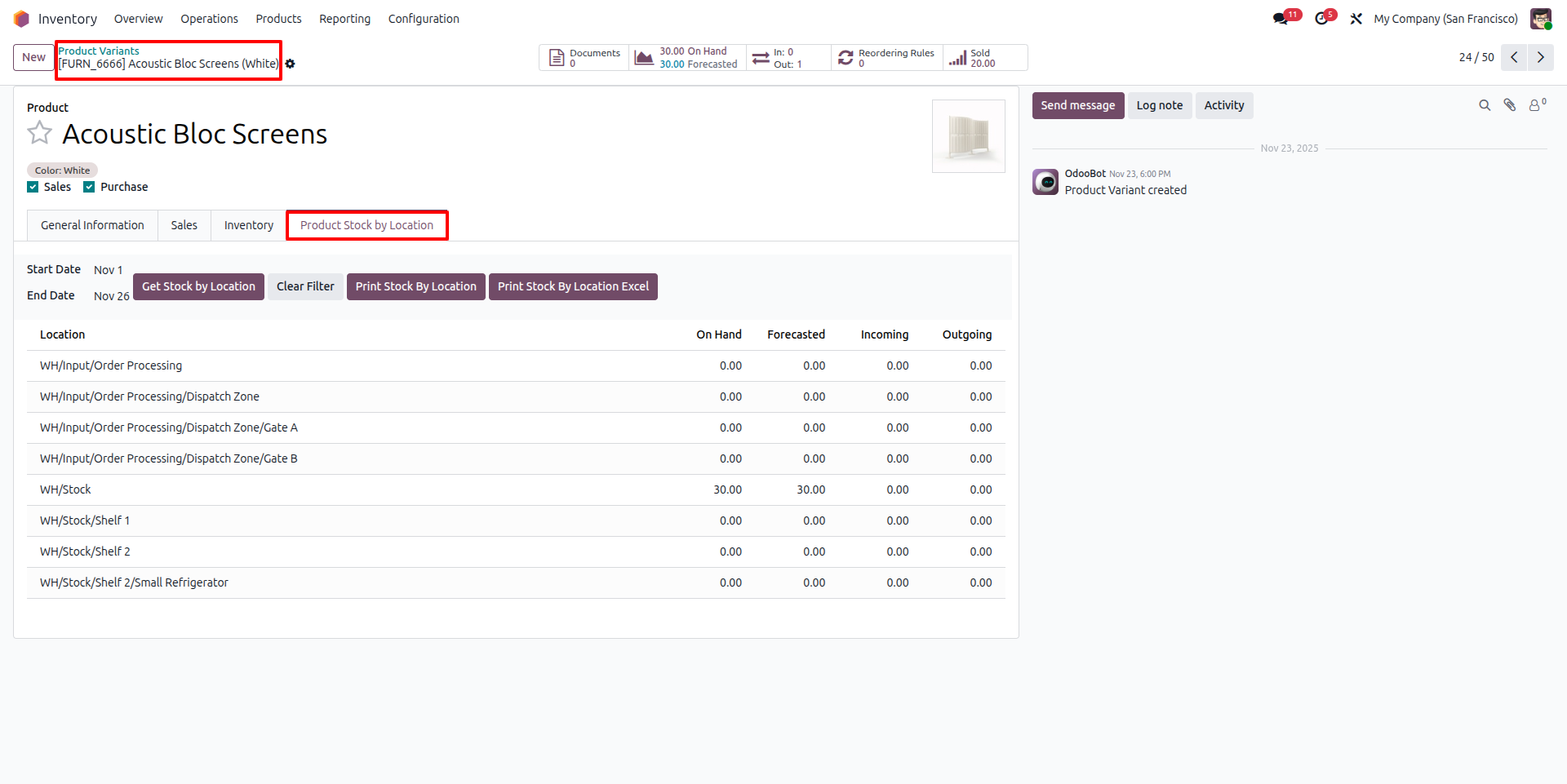Screen dimensions: 1567x784
Task: Search messages in chatter magnifier icon
Action: pyautogui.click(x=1485, y=105)
